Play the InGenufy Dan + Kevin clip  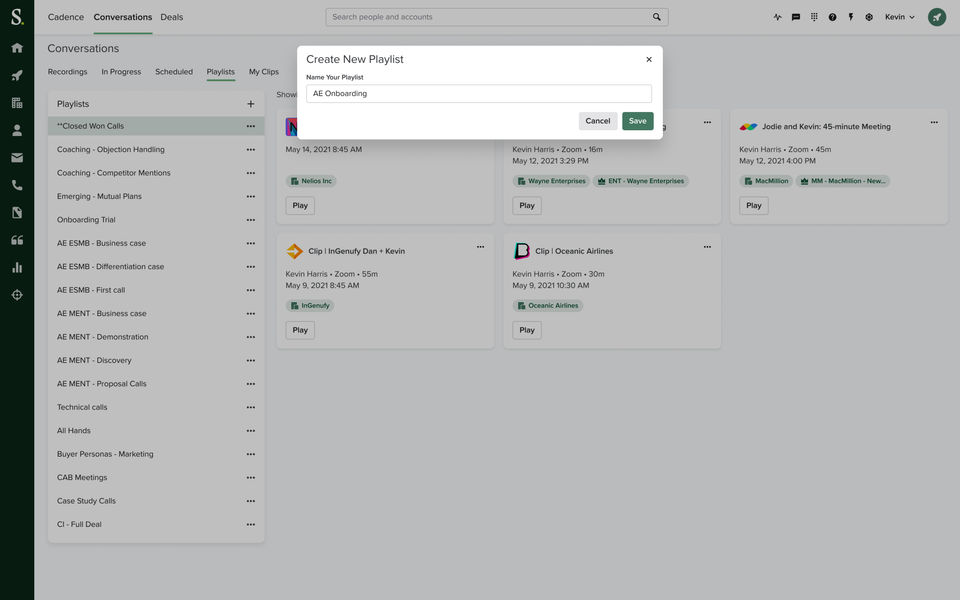(300, 330)
